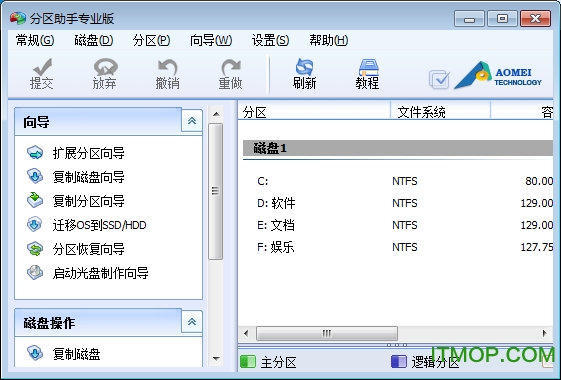Launch 启动光盘制作向导 link
This screenshot has width=561, height=380.
(100, 273)
